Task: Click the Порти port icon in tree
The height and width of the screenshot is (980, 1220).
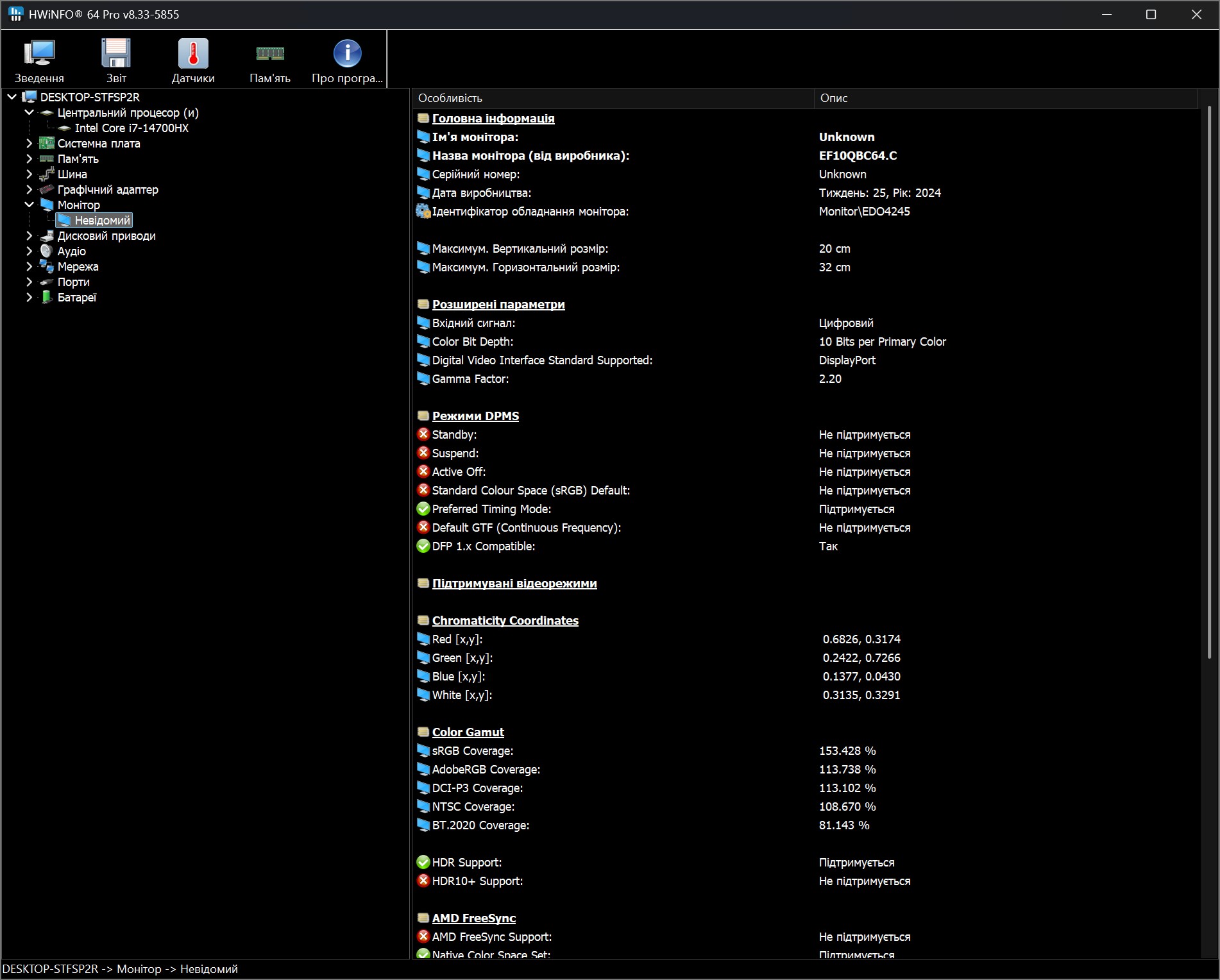Action: coord(47,282)
